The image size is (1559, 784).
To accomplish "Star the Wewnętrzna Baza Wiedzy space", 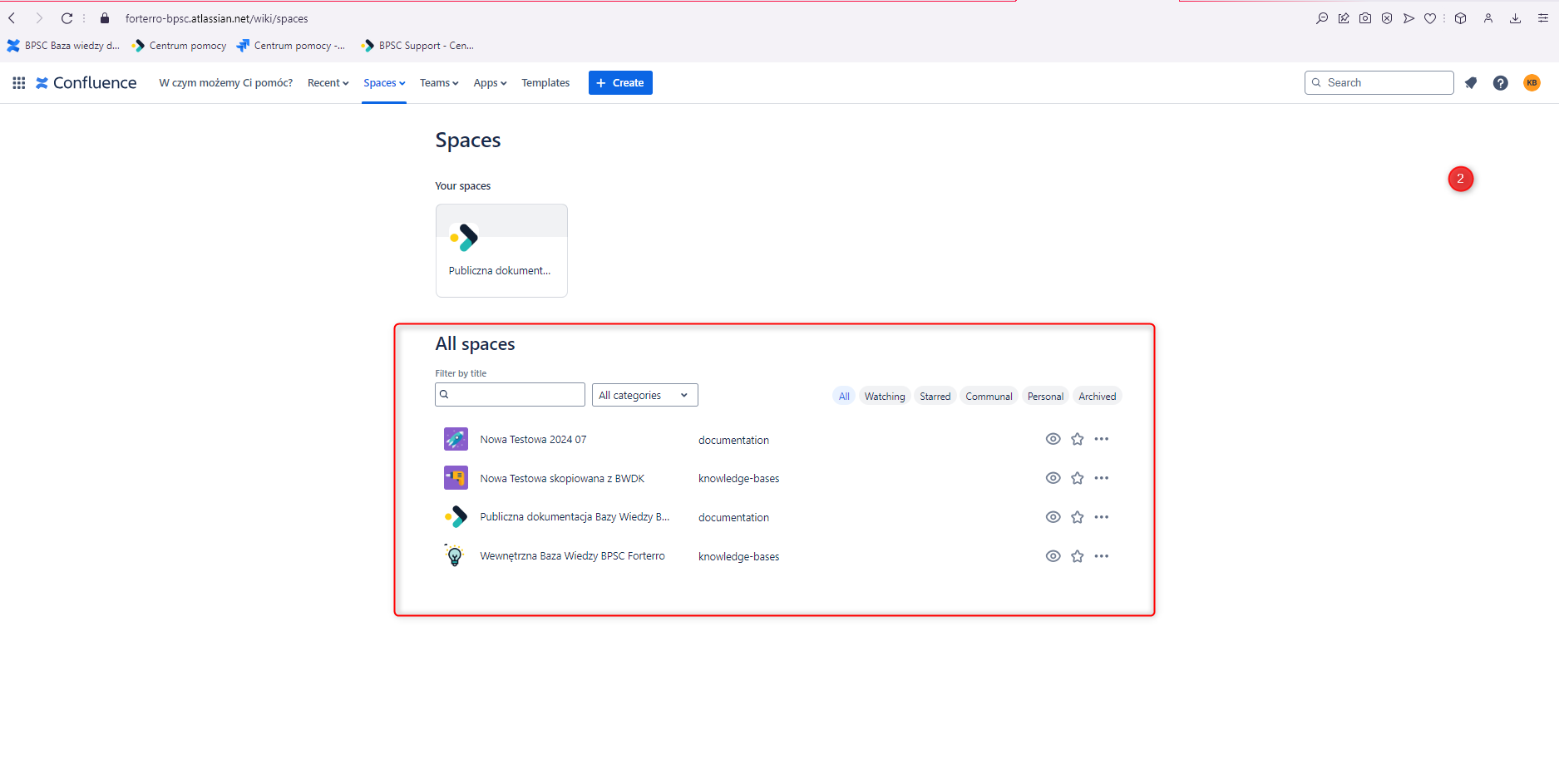I will (x=1078, y=556).
